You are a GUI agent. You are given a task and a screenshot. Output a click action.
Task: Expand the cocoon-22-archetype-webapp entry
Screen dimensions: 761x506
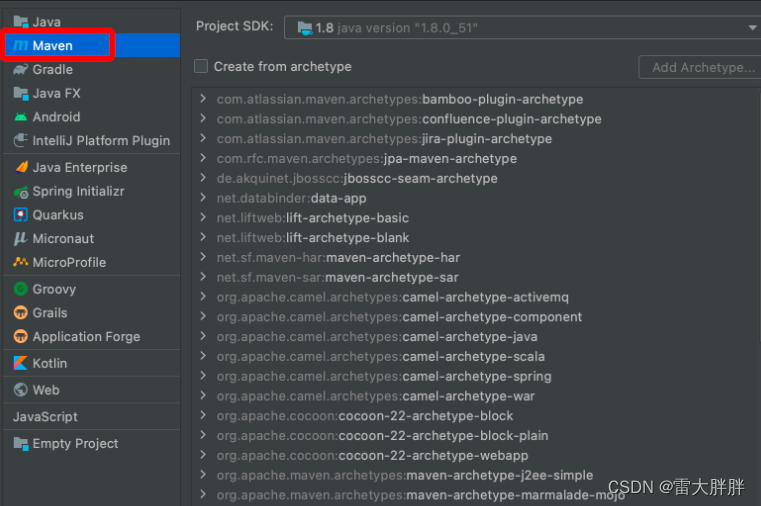point(203,455)
